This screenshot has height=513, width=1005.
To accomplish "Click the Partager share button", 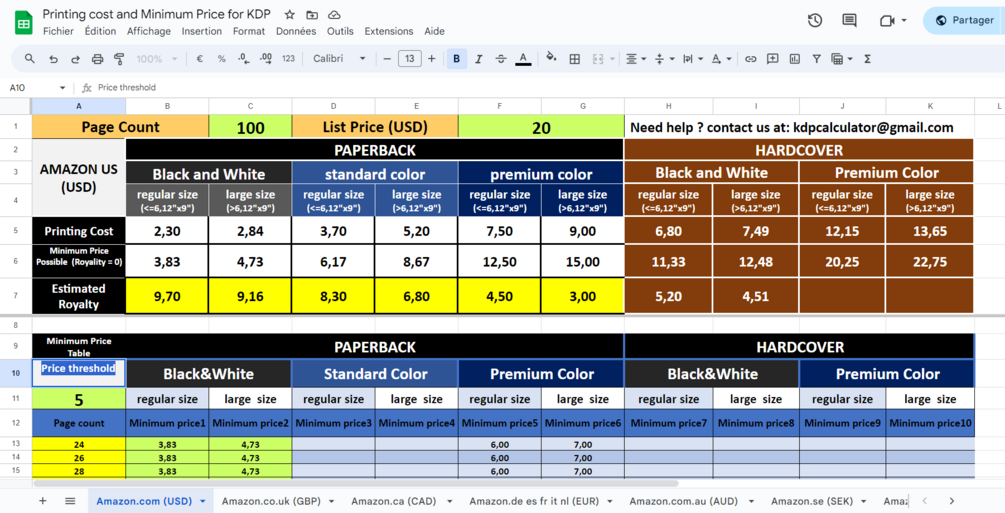I will tap(964, 21).
